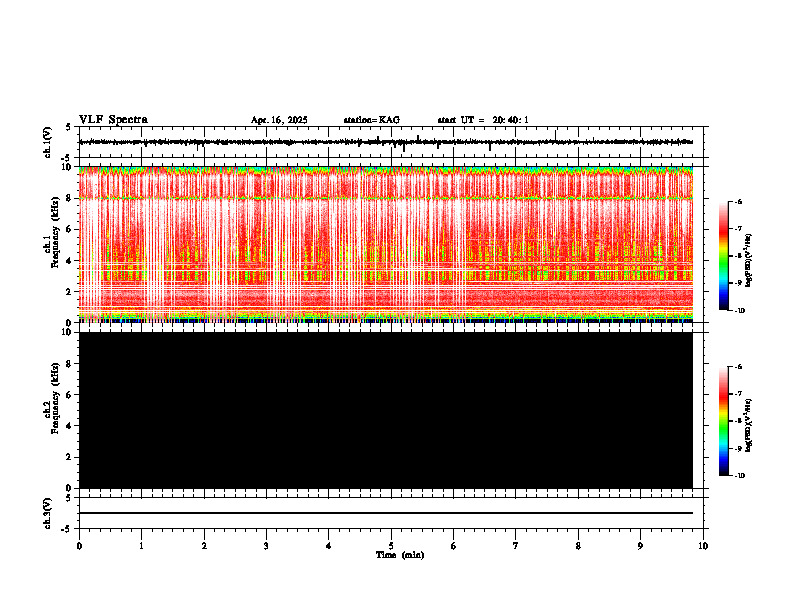Click time axis tick label 5

point(391,546)
